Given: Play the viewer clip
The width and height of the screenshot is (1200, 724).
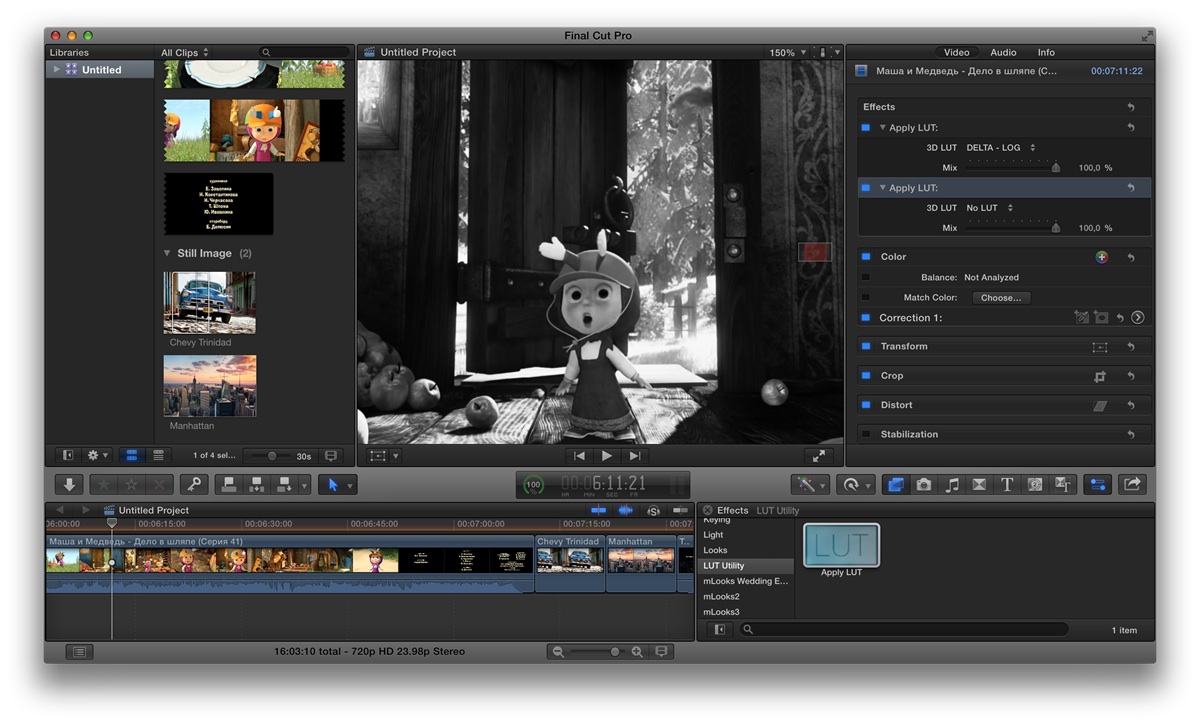Looking at the screenshot, I should pos(606,456).
